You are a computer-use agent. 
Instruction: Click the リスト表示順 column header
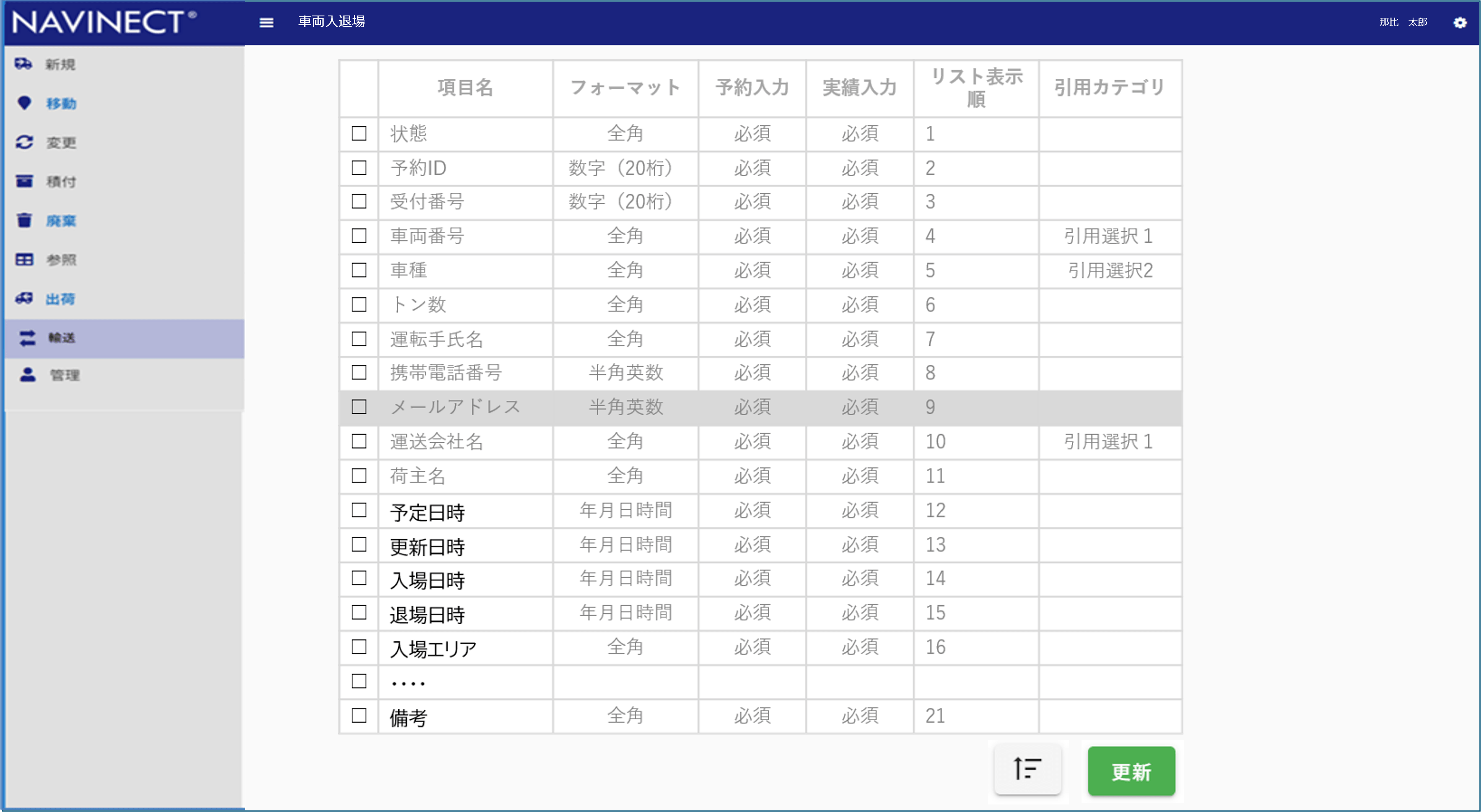(x=976, y=88)
